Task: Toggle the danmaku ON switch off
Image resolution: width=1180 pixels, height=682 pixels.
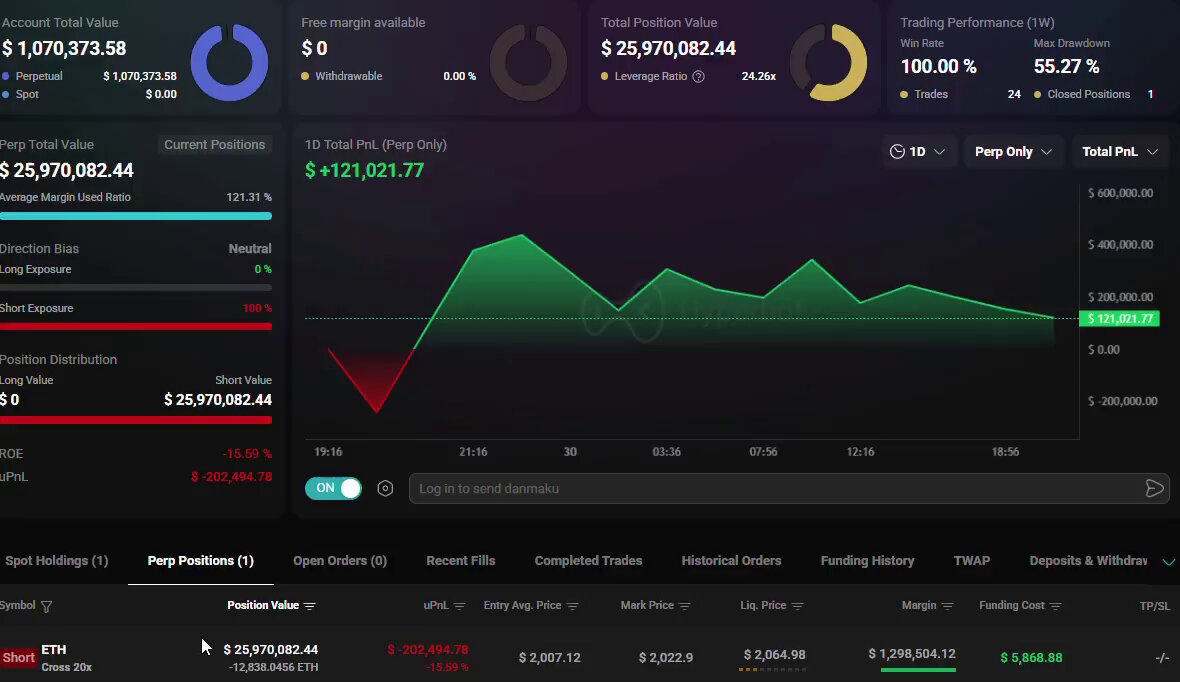Action: [x=333, y=489]
